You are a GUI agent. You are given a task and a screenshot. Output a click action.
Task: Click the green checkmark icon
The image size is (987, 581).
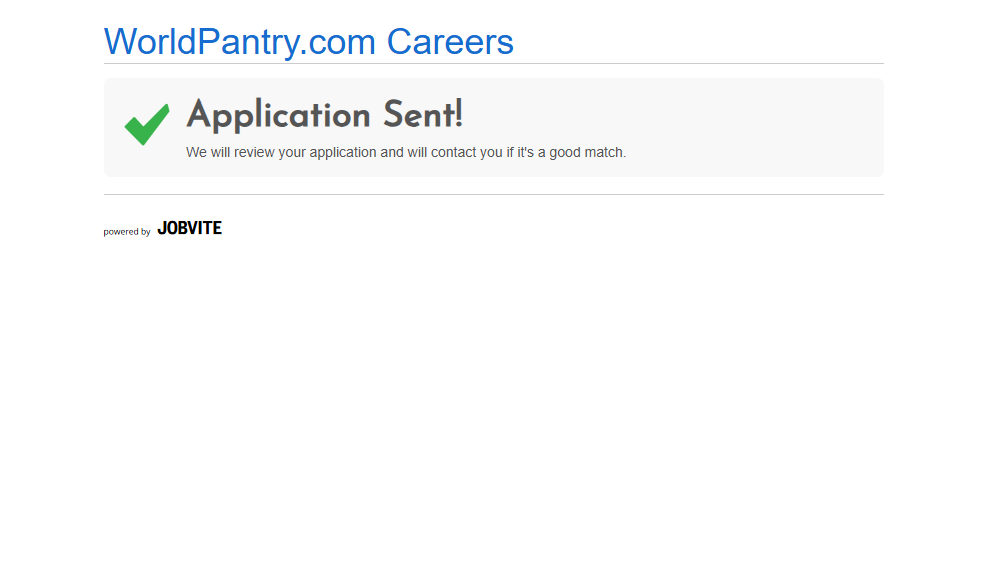click(147, 124)
